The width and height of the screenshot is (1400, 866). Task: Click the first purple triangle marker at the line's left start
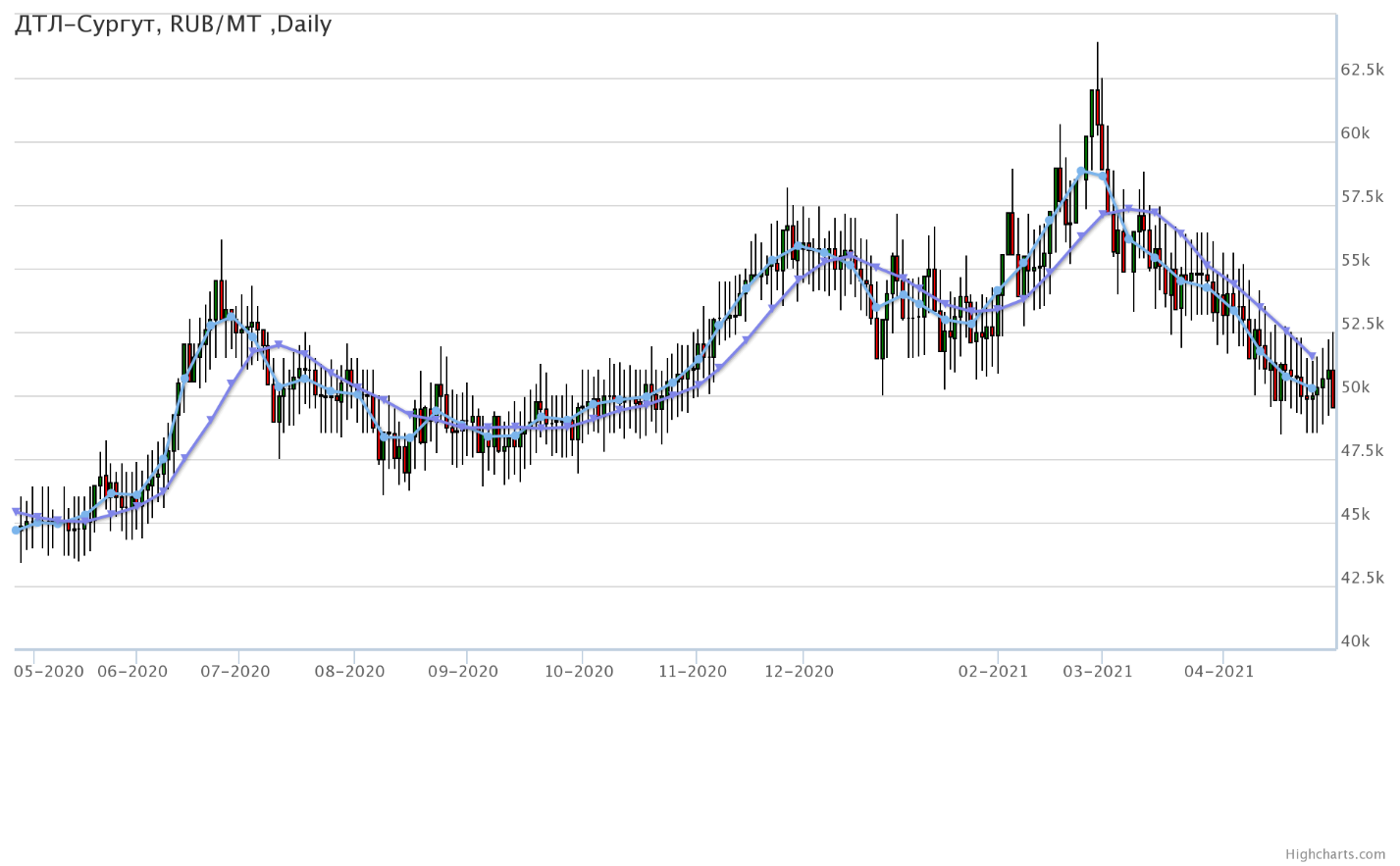click(16, 511)
